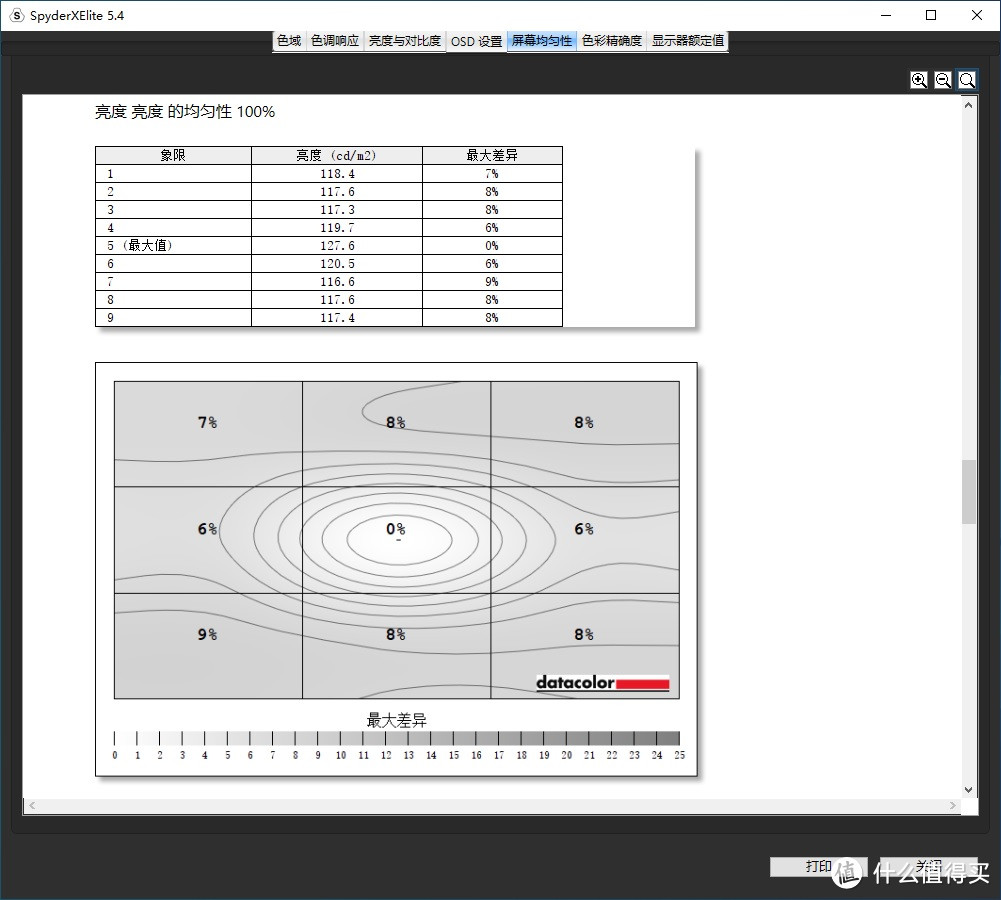Switch to the 色调响应 tab

tap(335, 41)
